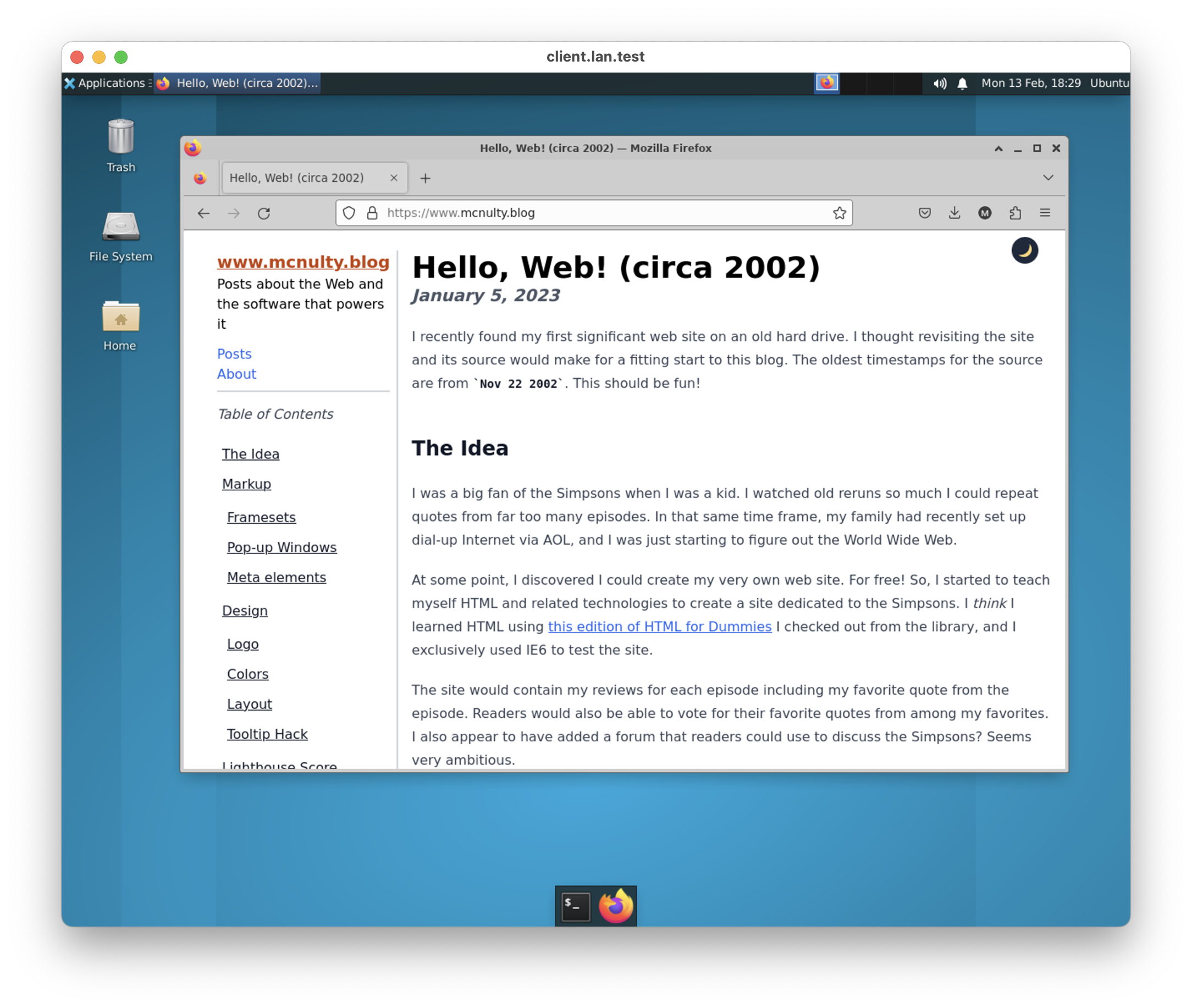1192x1008 pixels.
Task: Click the www.mcnulty.blog site heading
Action: point(303,262)
